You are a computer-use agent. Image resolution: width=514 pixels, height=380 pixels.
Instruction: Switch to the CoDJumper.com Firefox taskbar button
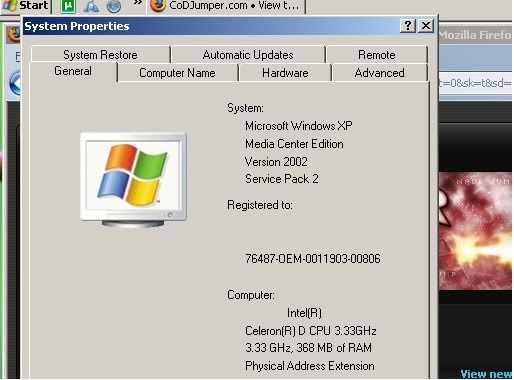(226, 6)
